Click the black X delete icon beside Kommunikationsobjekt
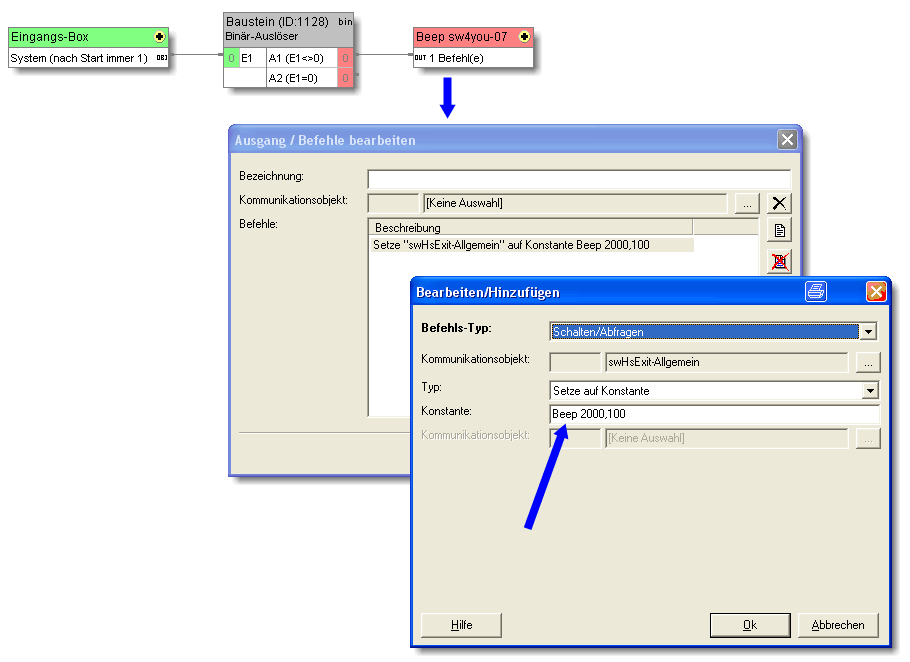The width and height of the screenshot is (910, 662). point(779,203)
